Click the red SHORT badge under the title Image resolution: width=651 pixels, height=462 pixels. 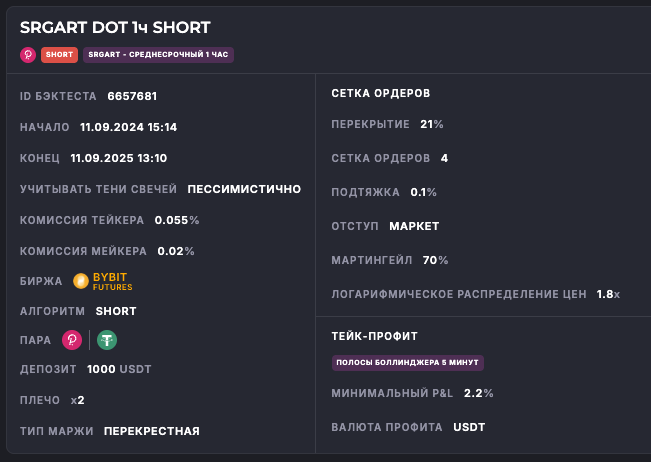(x=59, y=55)
